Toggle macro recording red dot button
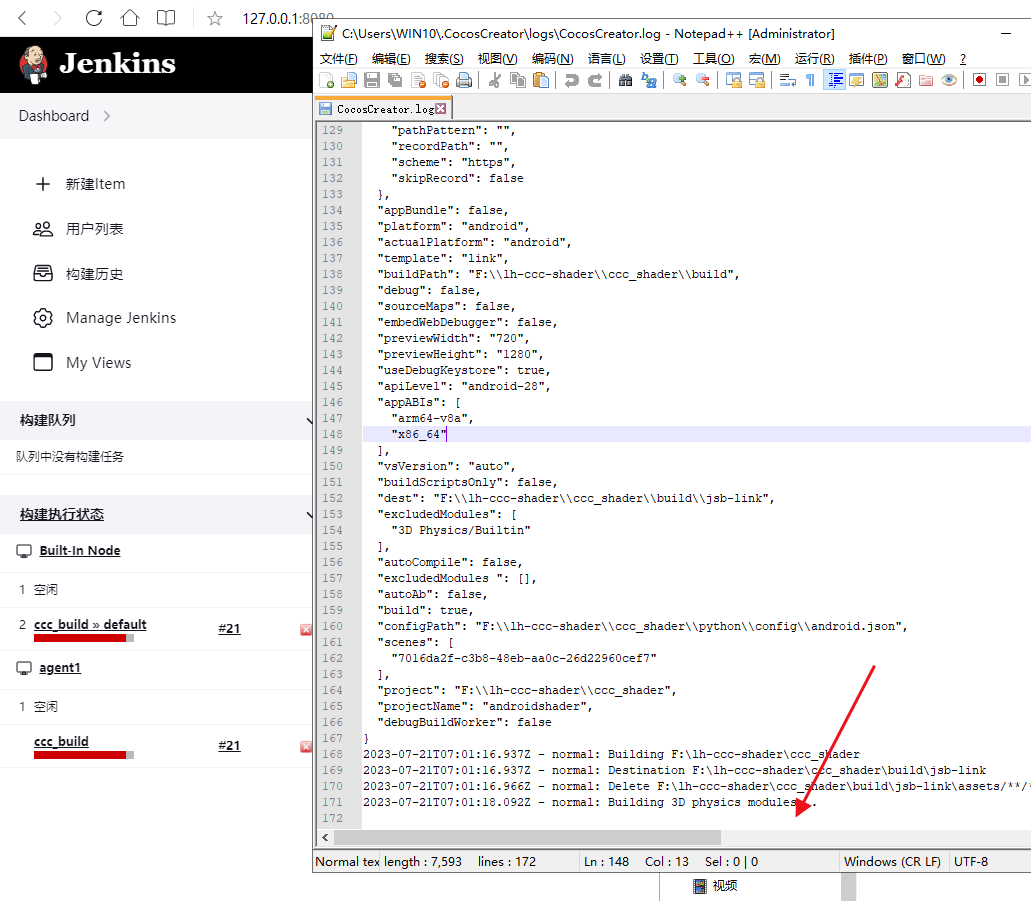 click(979, 80)
